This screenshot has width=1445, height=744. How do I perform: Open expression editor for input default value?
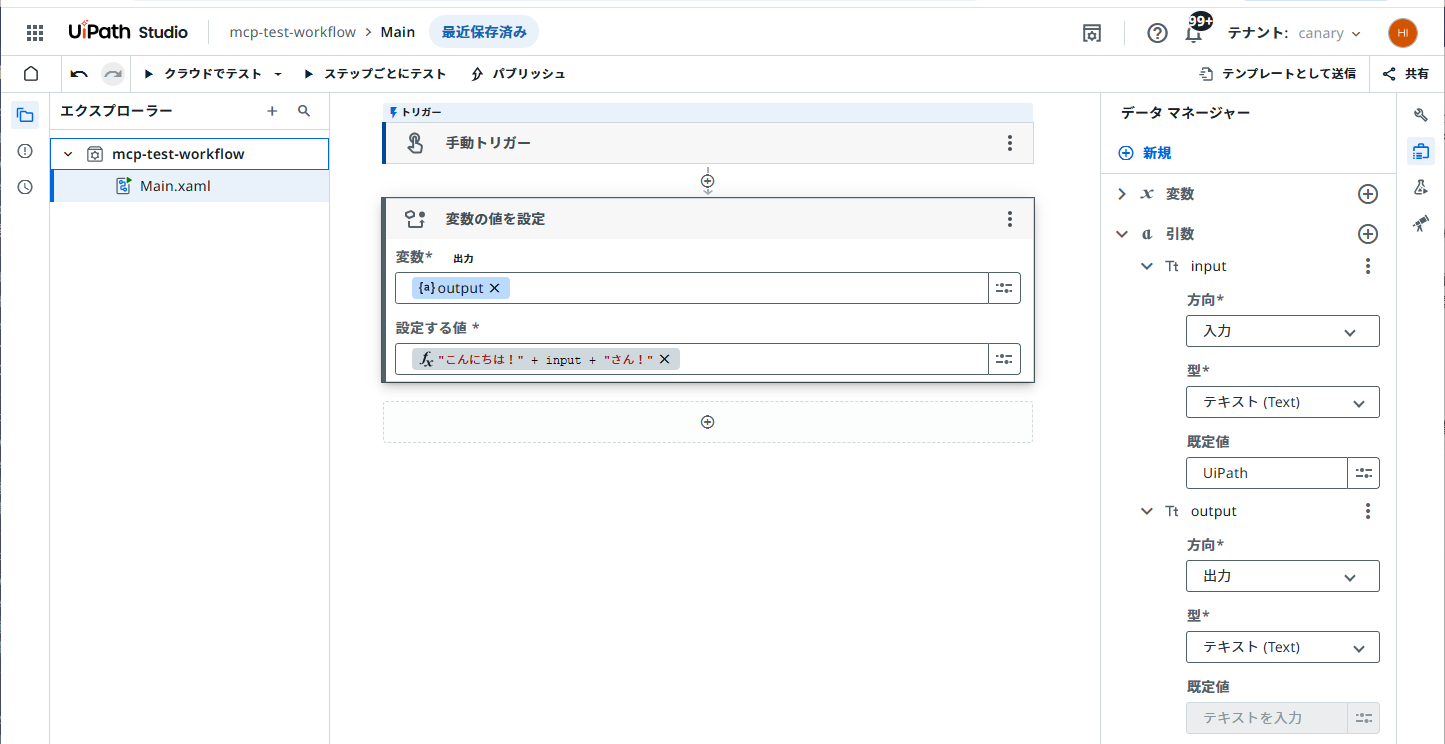point(1363,473)
